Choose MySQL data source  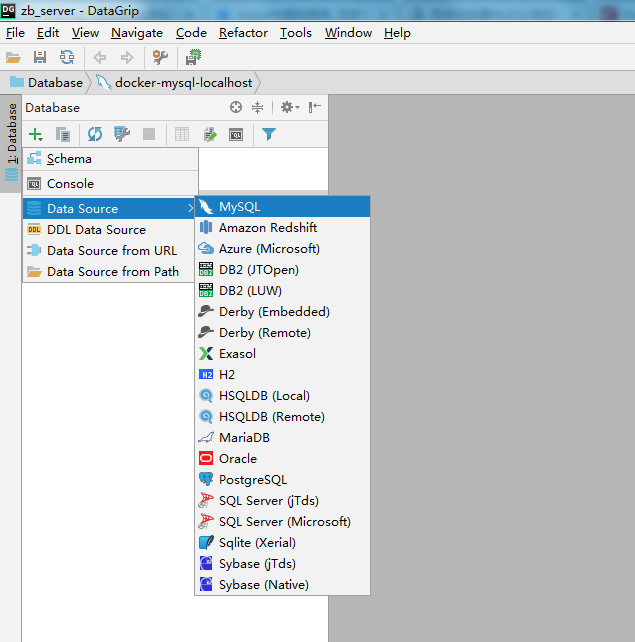(x=282, y=206)
